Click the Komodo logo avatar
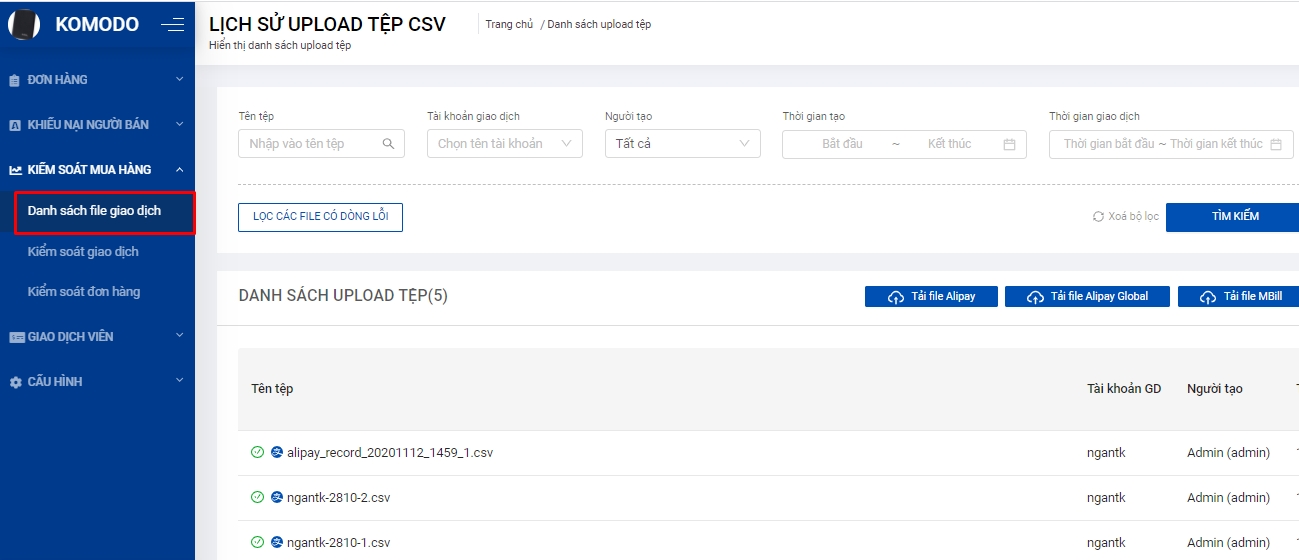Viewport: 1299px width, 560px height. [24, 25]
